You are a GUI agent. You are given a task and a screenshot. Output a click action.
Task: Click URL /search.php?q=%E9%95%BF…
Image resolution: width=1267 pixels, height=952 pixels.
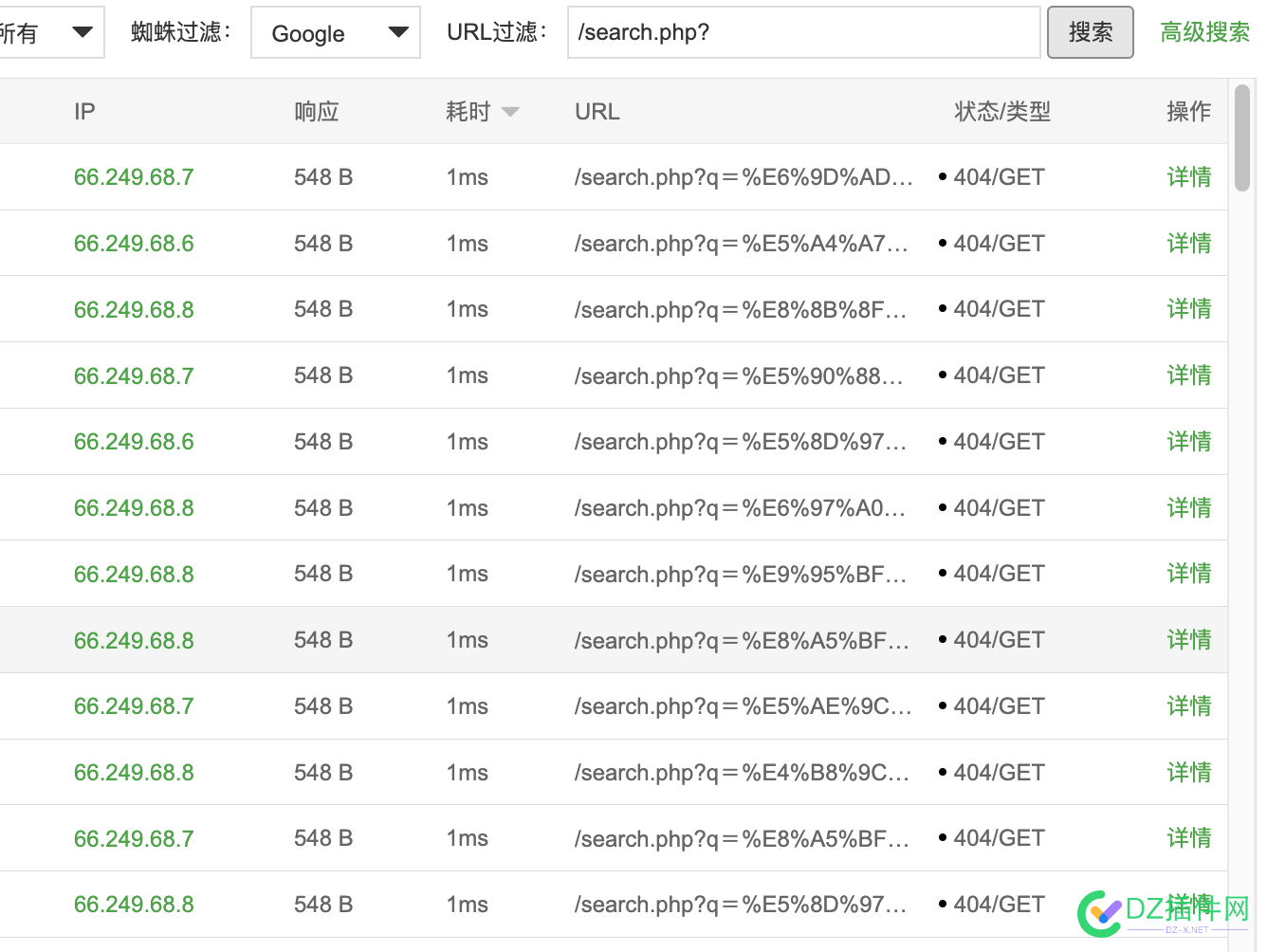742,575
